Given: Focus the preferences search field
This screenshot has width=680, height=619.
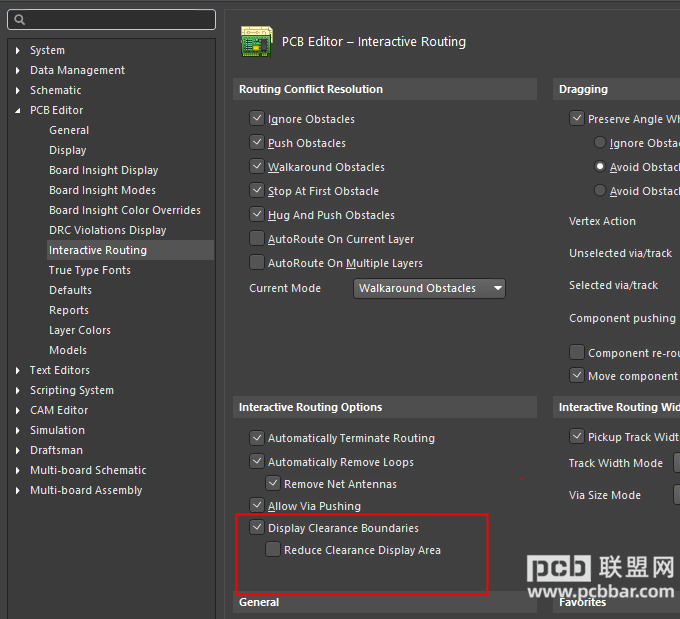Looking at the screenshot, I should pyautogui.click(x=111, y=20).
